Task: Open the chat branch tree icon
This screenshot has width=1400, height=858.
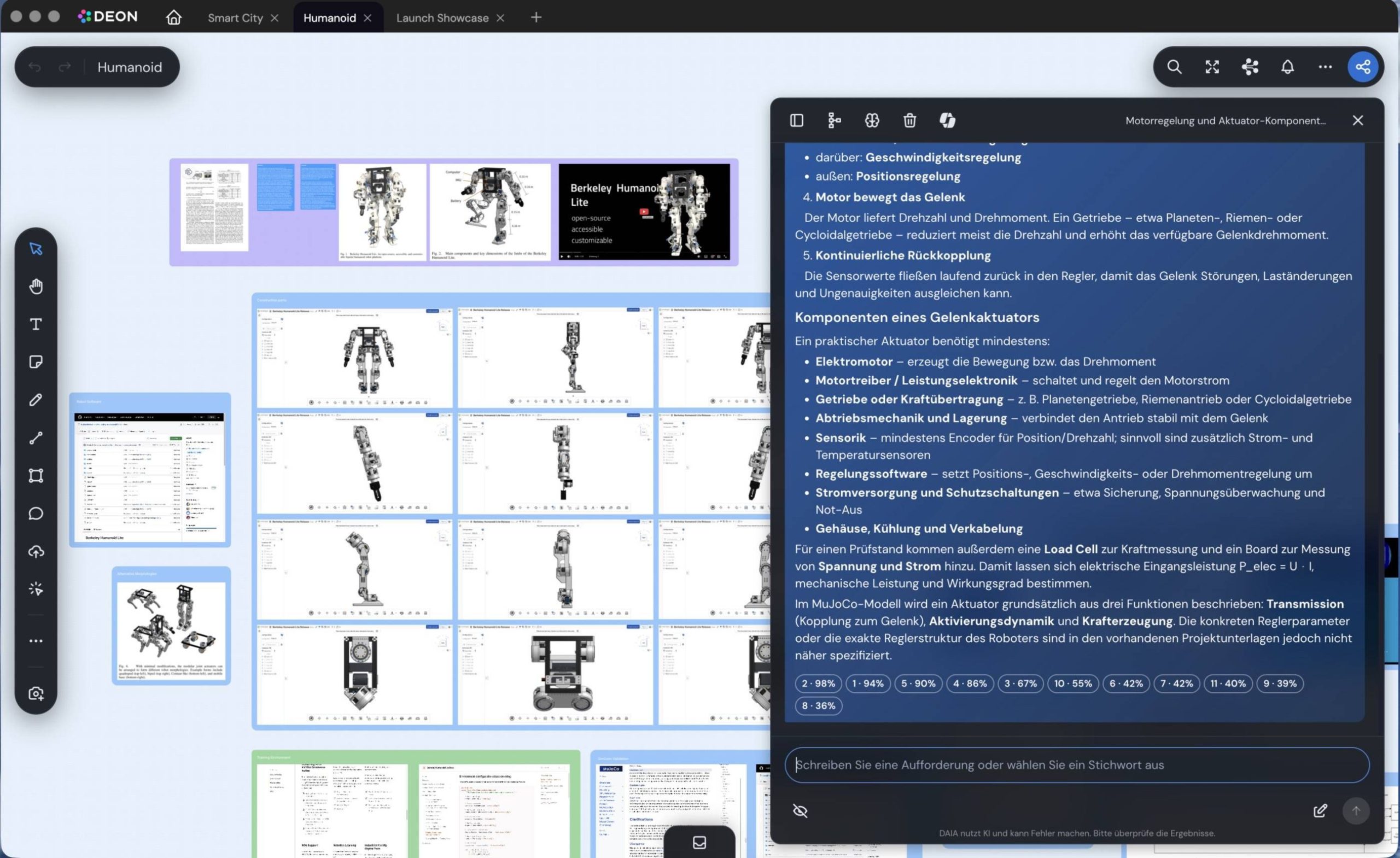Action: pos(834,120)
